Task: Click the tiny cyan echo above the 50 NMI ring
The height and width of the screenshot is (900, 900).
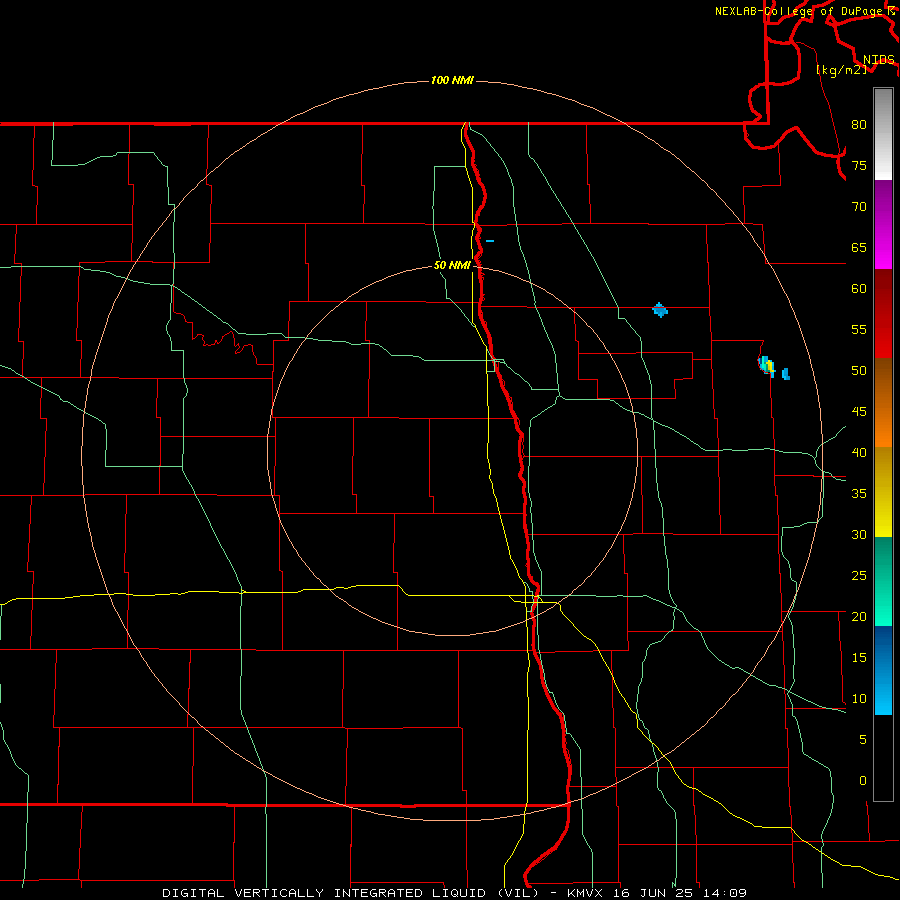Action: (x=490, y=241)
